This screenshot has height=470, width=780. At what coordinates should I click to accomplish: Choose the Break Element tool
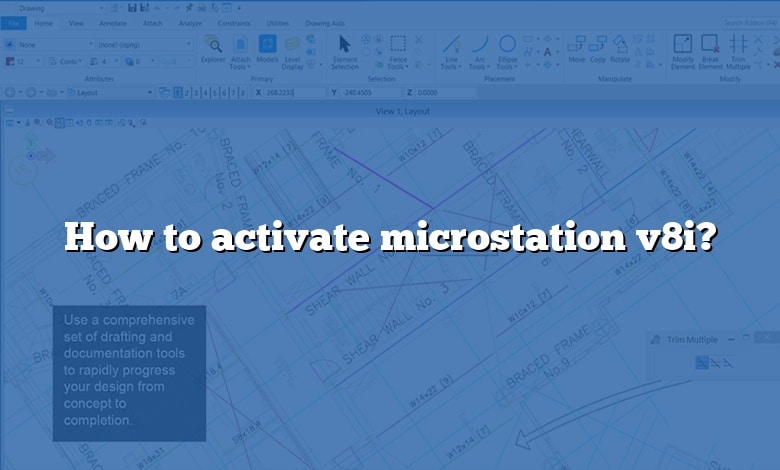tap(710, 52)
